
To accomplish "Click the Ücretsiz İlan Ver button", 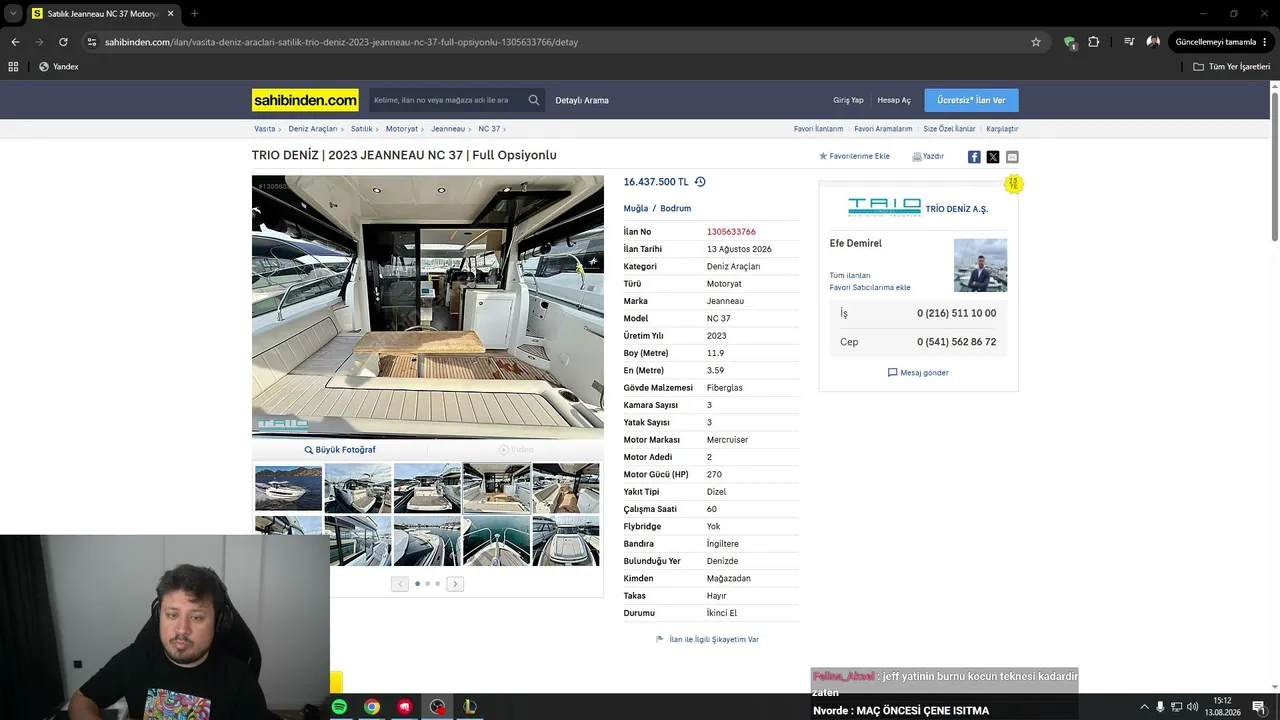I will click(971, 100).
